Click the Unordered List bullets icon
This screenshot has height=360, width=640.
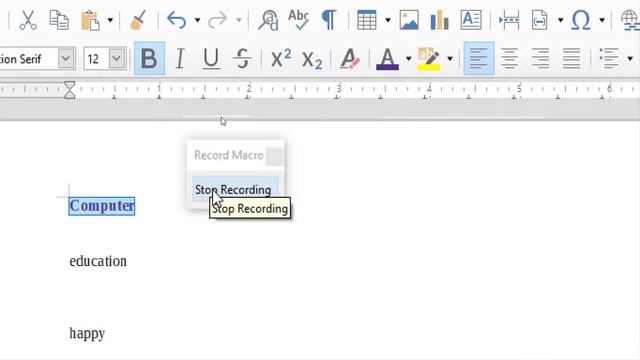tap(609, 58)
